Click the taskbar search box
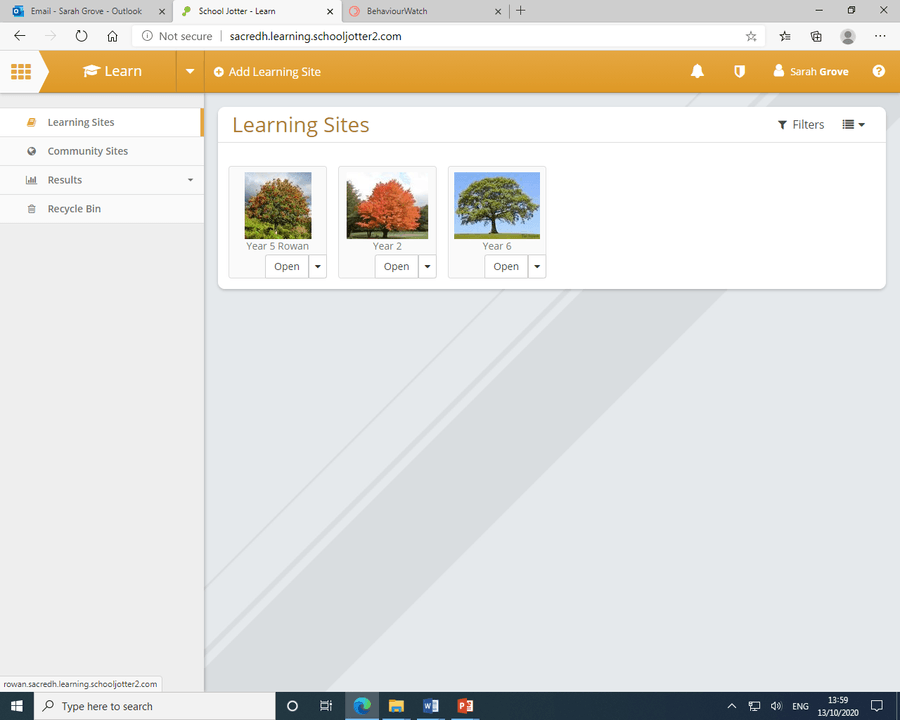 pyautogui.click(x=155, y=706)
